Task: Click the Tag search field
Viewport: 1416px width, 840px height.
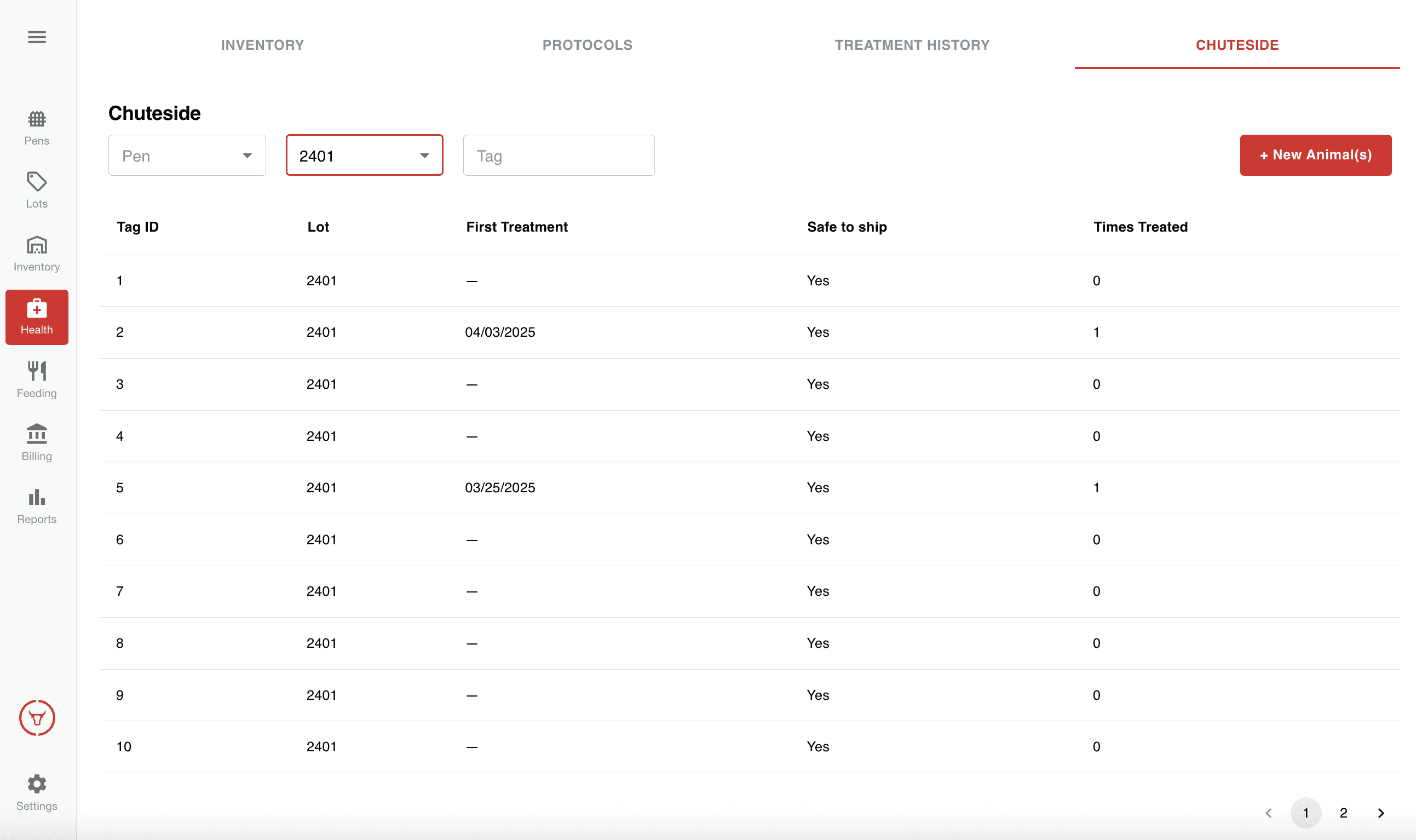Action: point(558,156)
